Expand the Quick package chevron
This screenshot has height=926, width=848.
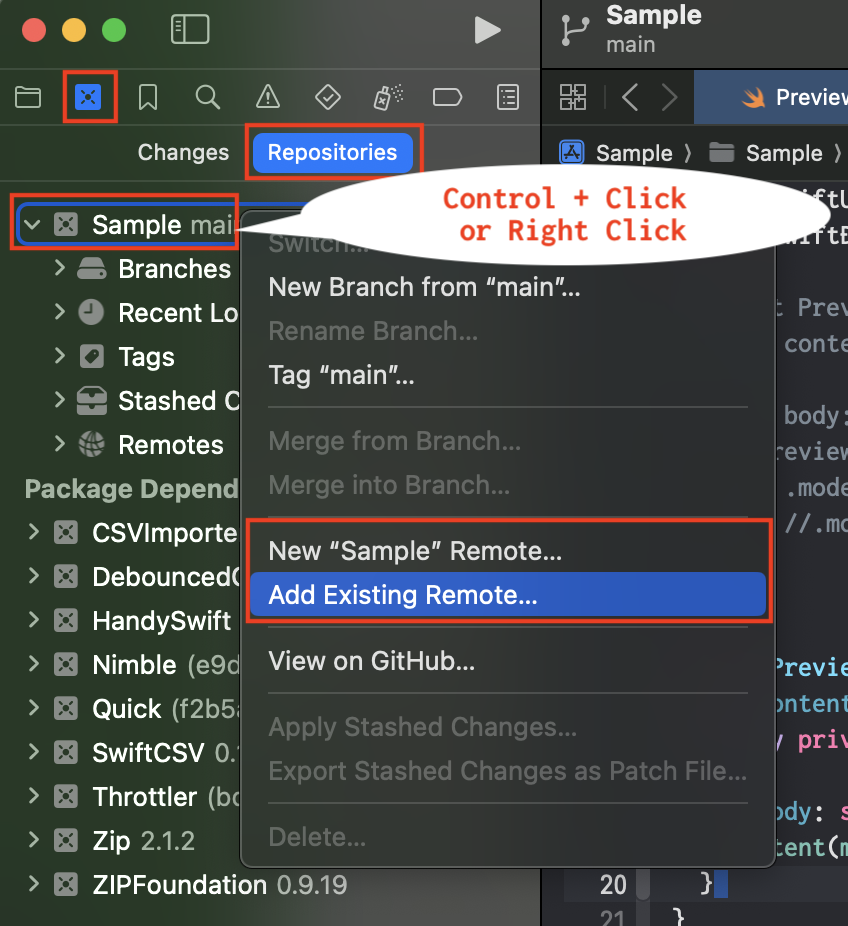click(34, 708)
